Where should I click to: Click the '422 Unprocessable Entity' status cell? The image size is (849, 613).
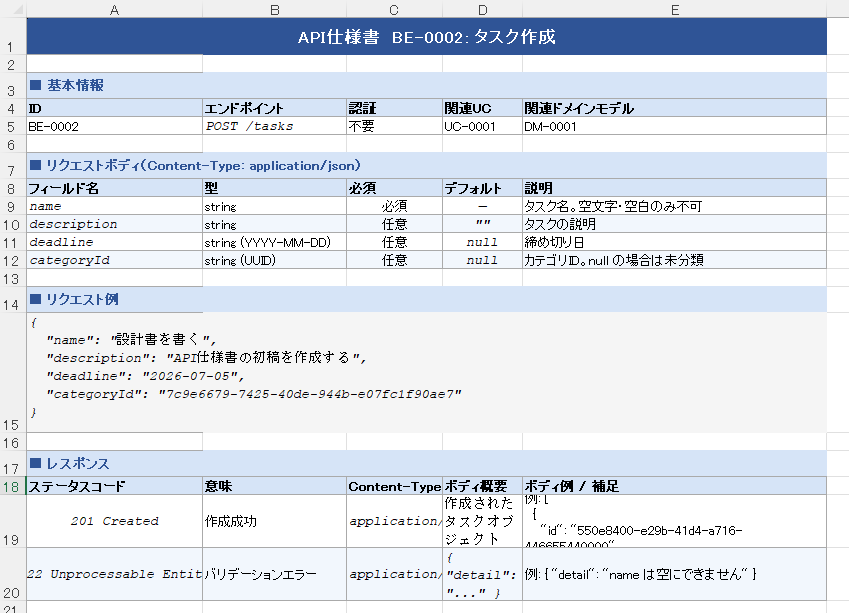point(115,574)
